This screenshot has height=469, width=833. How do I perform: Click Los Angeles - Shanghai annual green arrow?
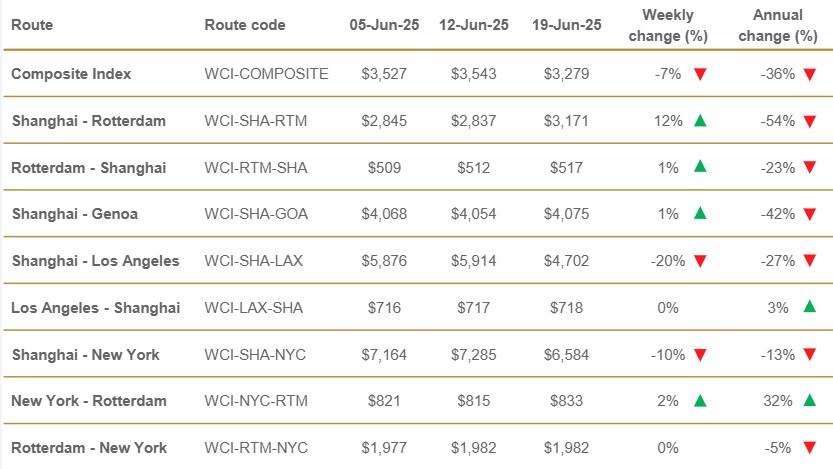point(809,307)
